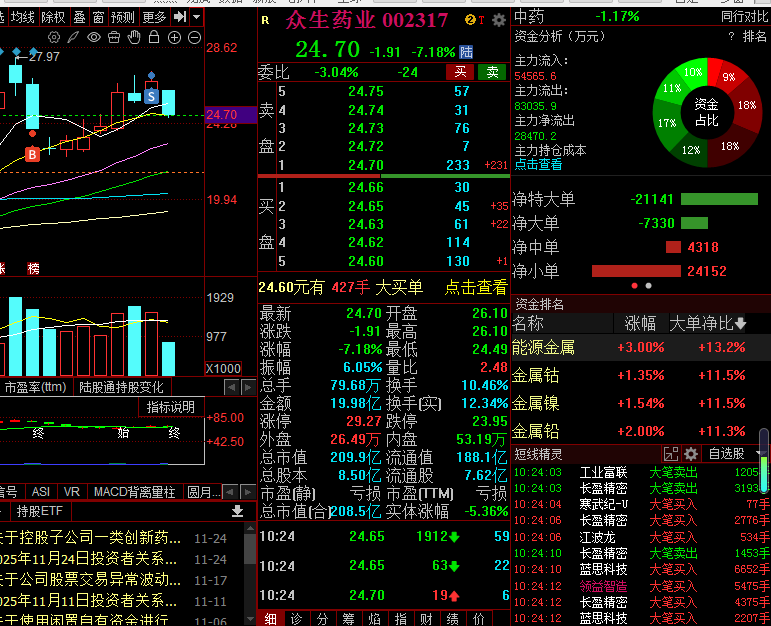The image size is (771, 626).
Task: Zoom out with the minus circle icon
Action: (x=195, y=37)
